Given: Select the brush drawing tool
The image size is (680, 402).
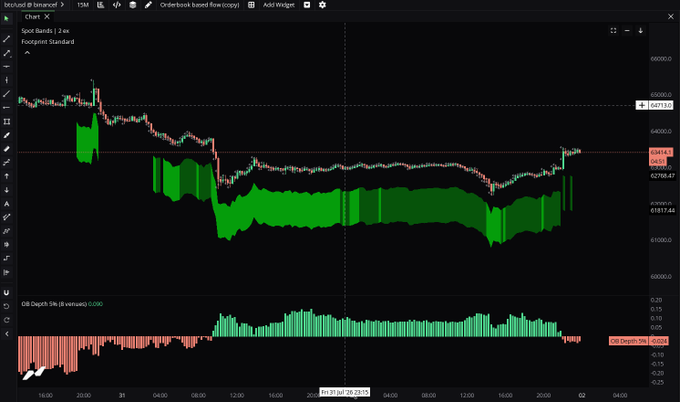Looking at the screenshot, I should tap(7, 135).
